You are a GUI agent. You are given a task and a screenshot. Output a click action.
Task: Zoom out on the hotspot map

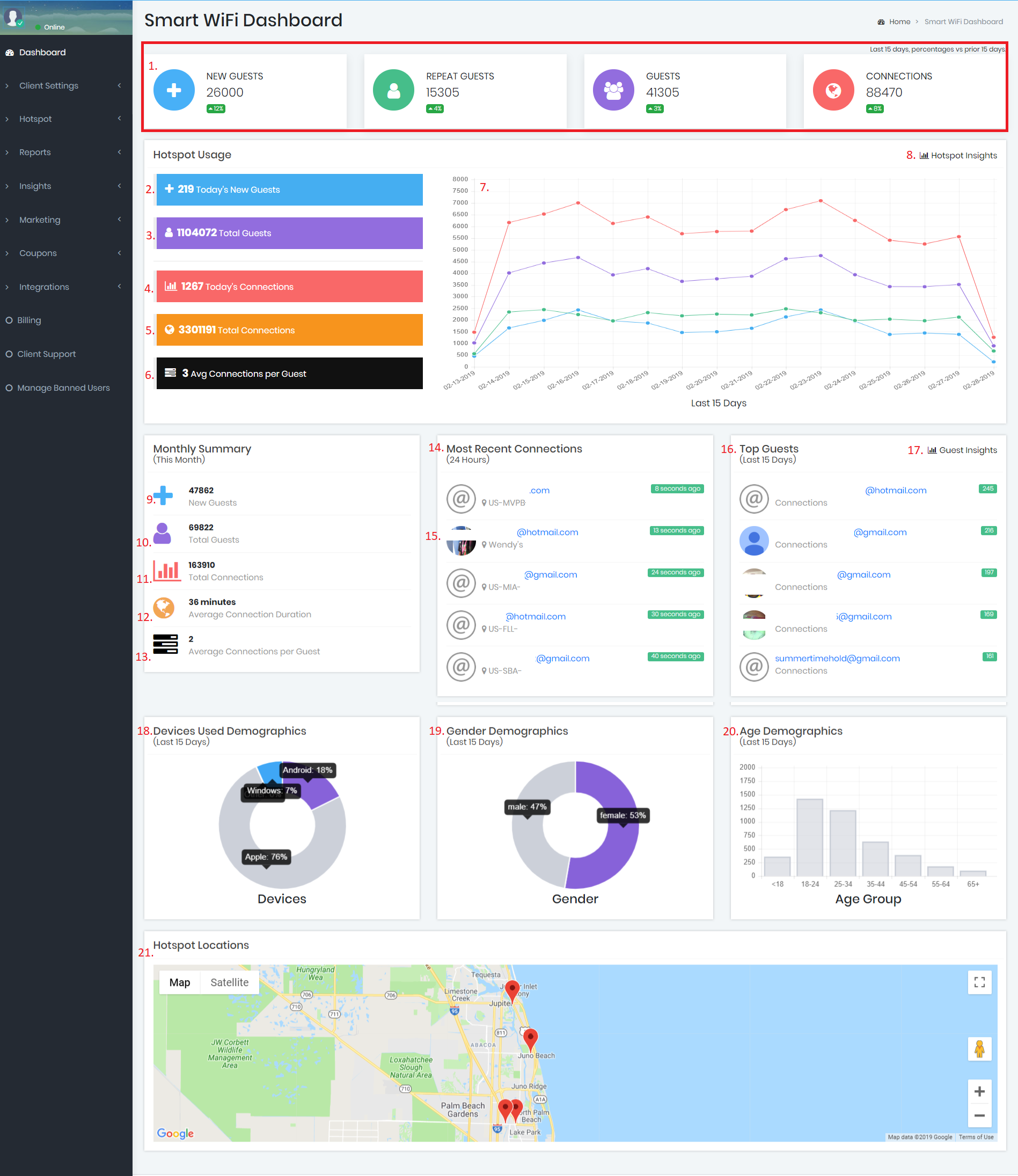[979, 1115]
